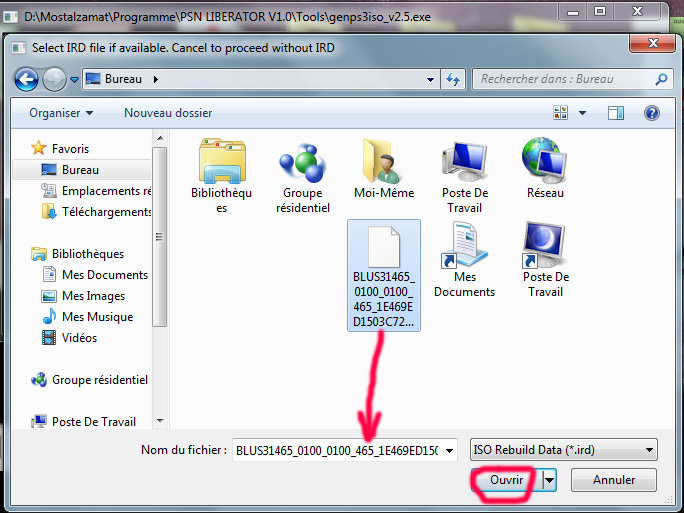Select the Poste De Travail computer icon
Screen dimensions: 684x513
coord(464,163)
